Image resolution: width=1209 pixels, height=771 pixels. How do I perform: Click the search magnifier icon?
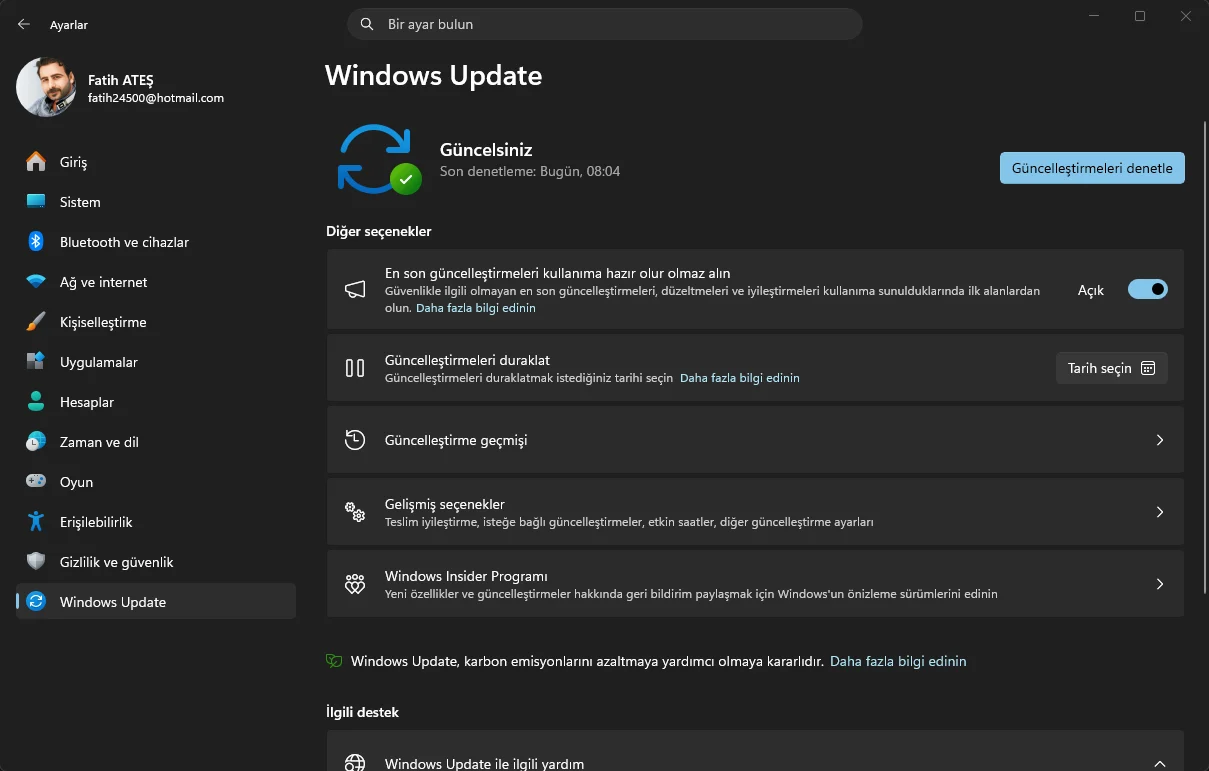tap(367, 24)
